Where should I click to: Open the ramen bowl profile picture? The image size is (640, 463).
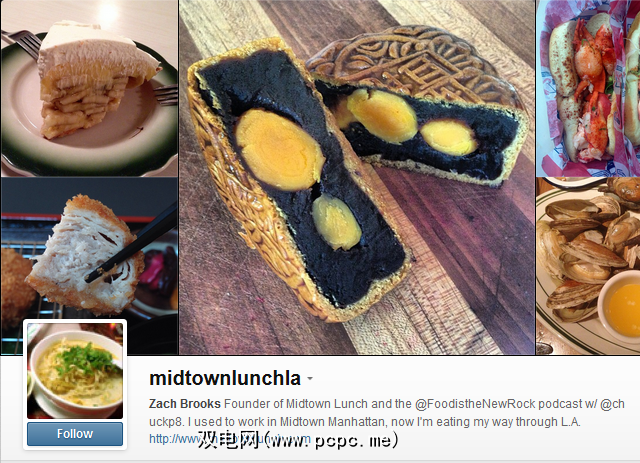coord(75,371)
